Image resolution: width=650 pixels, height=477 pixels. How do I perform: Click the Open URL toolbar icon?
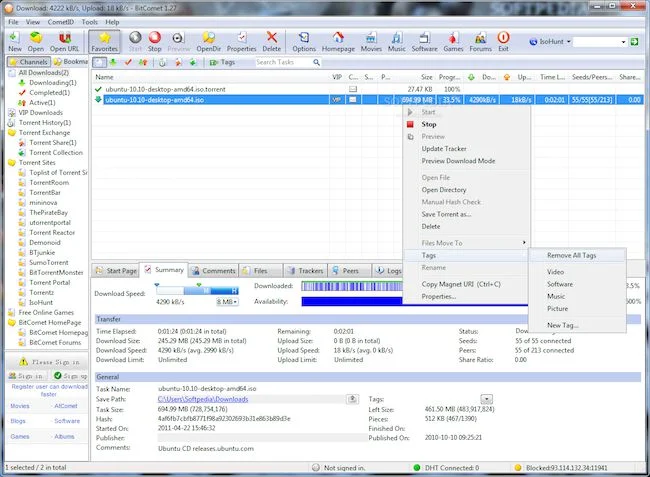pos(64,42)
